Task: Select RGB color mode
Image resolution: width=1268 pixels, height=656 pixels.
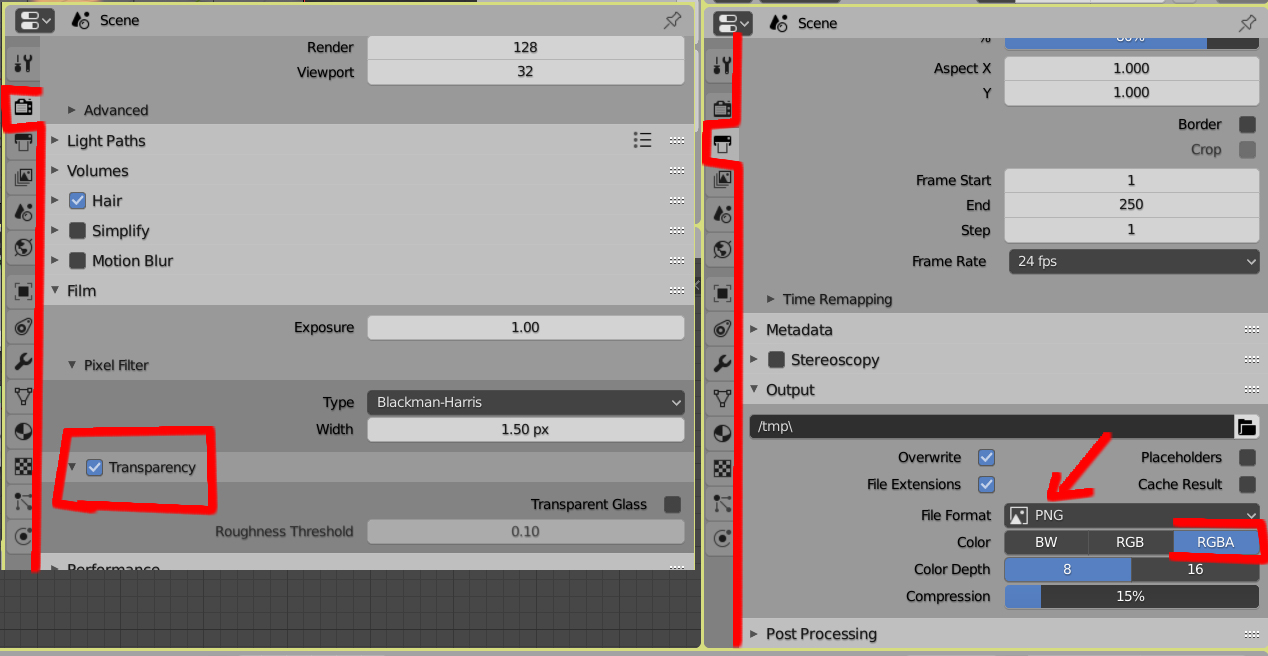Action: coord(1130,542)
